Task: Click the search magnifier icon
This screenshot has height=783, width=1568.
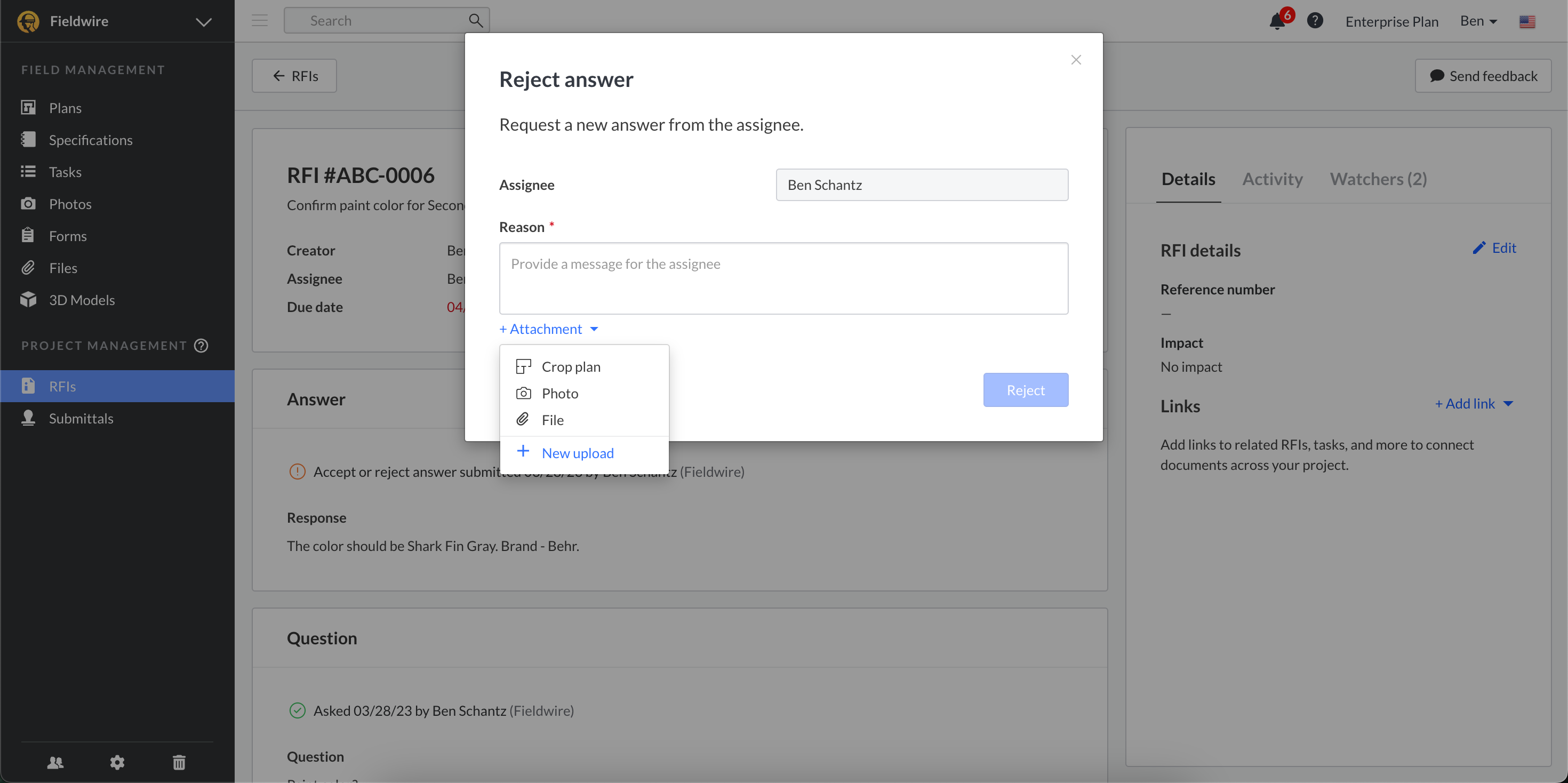Action: 475,21
